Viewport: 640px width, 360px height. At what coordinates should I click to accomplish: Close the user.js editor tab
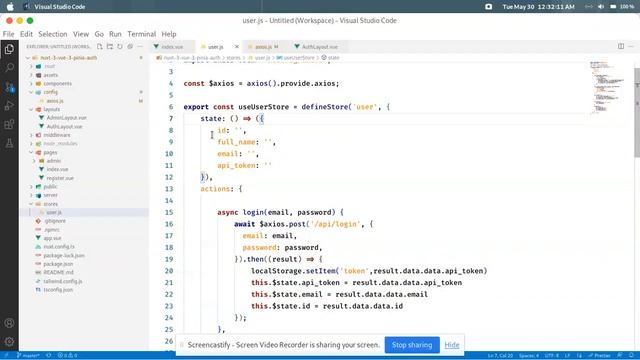coord(236,47)
